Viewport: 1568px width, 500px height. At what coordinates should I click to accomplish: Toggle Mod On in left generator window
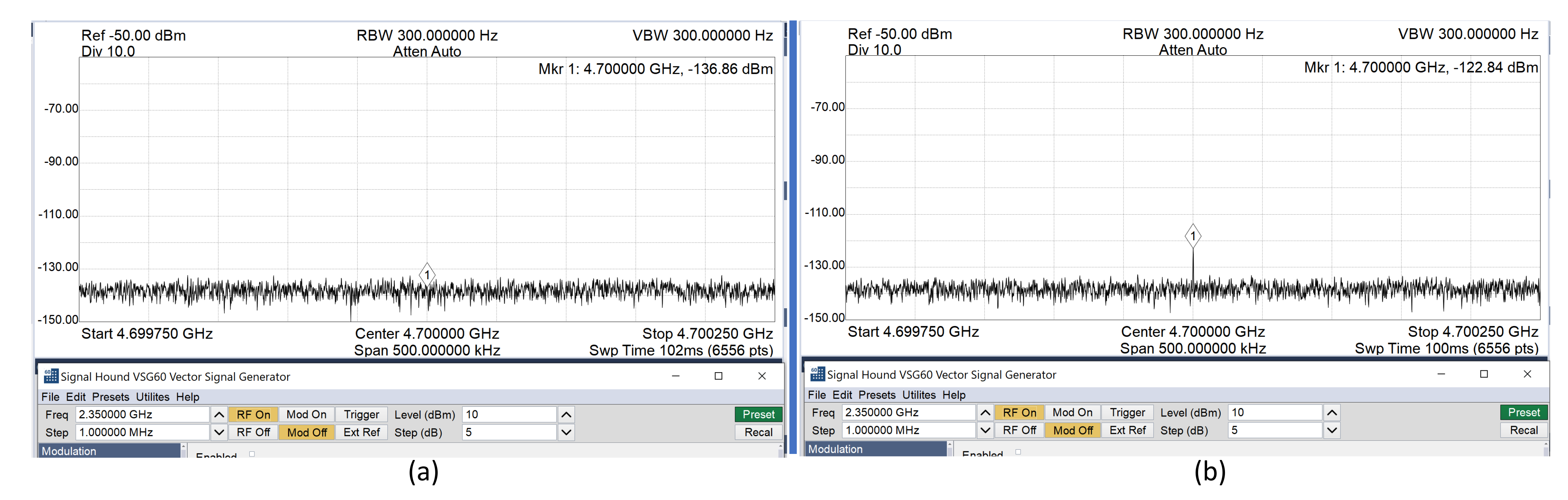306,414
